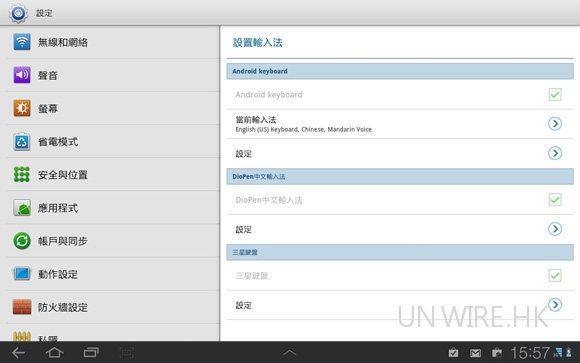Tap the 15:57 clock in status bar
The height and width of the screenshot is (363, 580).
click(x=530, y=353)
